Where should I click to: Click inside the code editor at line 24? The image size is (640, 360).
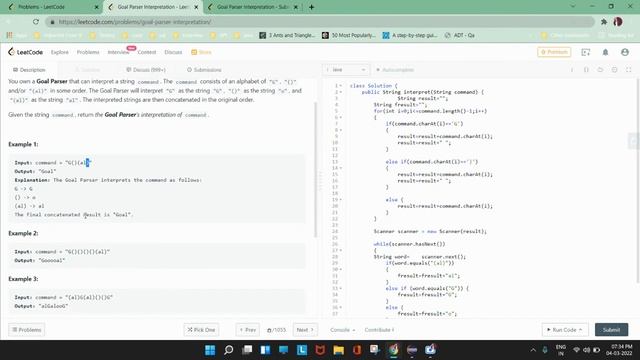[x=430, y=231]
